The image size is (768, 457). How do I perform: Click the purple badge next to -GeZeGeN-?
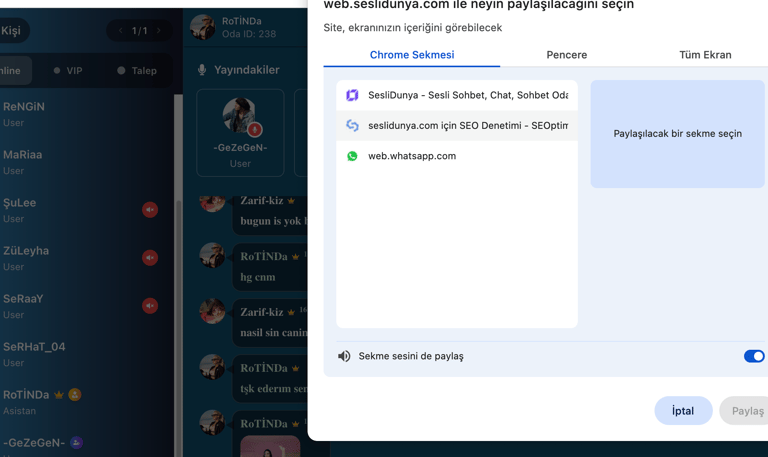[76, 442]
